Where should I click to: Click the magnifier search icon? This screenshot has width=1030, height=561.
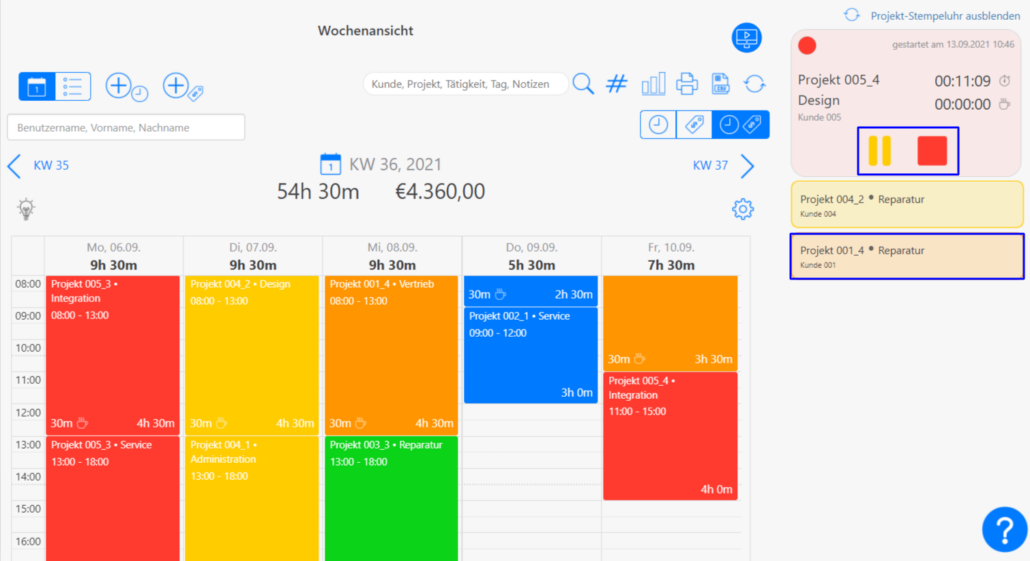583,84
